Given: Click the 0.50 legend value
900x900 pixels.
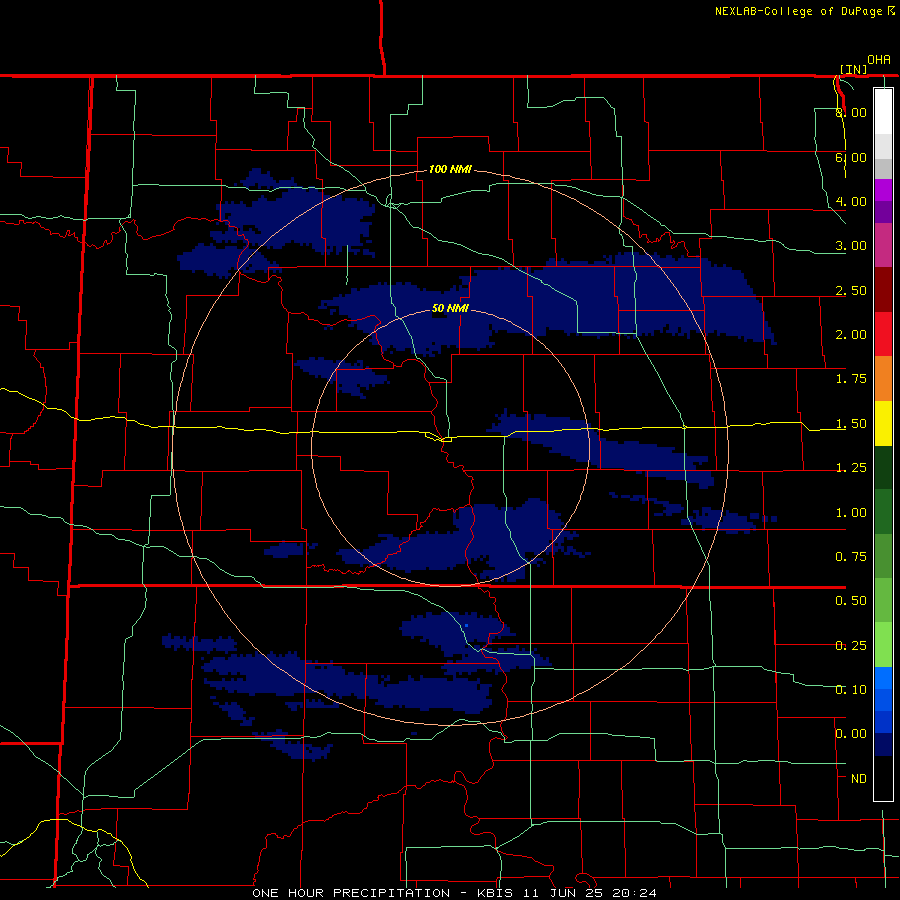Looking at the screenshot, I should [x=851, y=601].
